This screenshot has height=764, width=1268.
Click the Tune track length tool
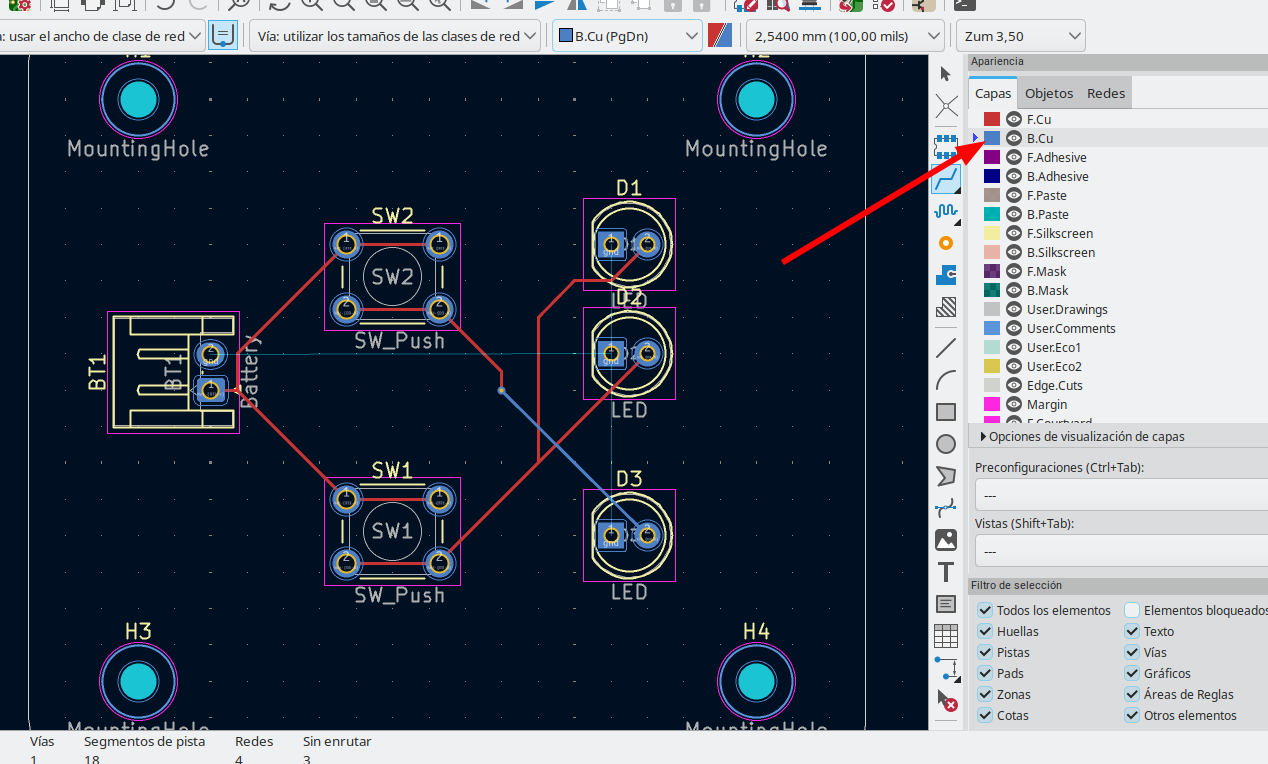point(946,211)
